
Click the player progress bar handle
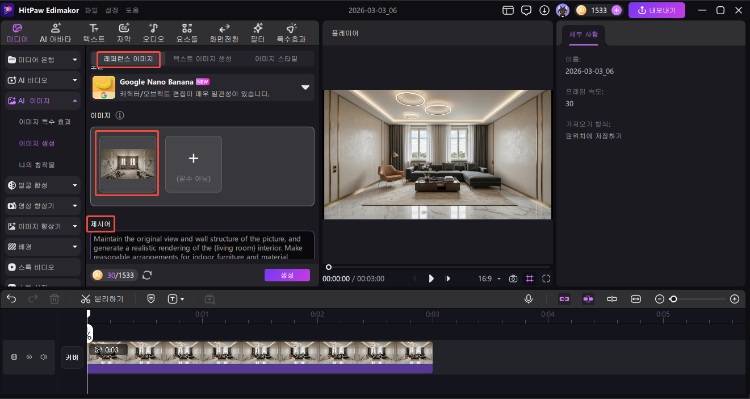coord(329,267)
